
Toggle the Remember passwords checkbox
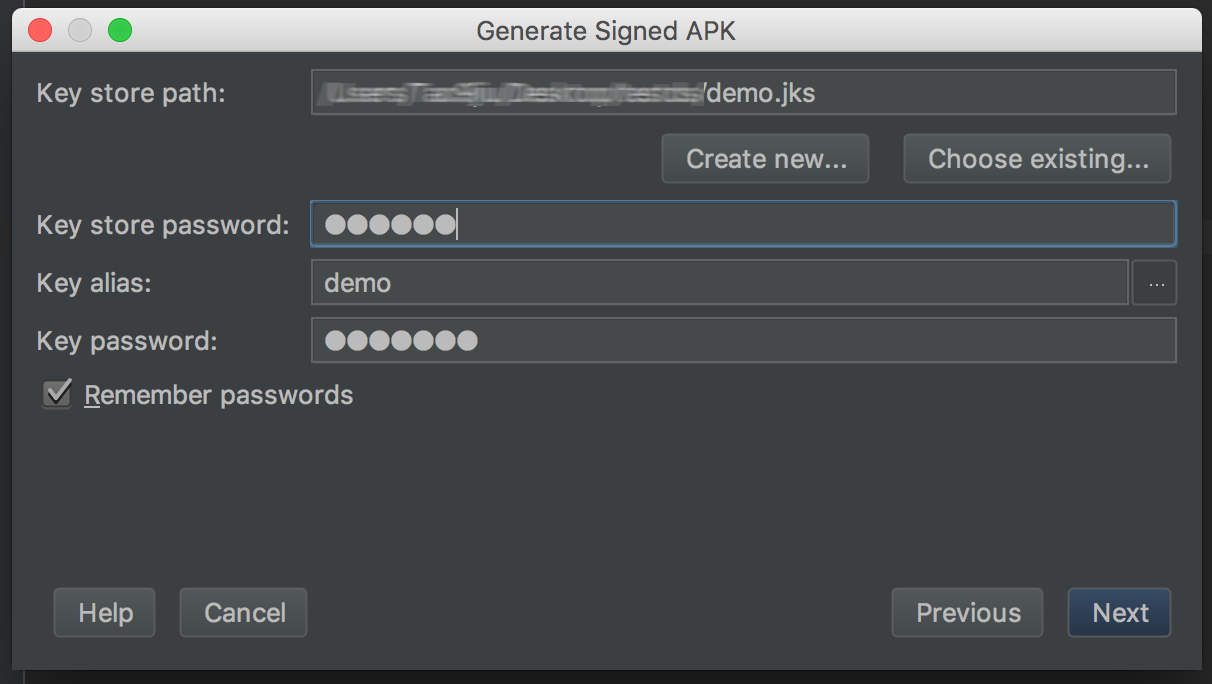[57, 394]
